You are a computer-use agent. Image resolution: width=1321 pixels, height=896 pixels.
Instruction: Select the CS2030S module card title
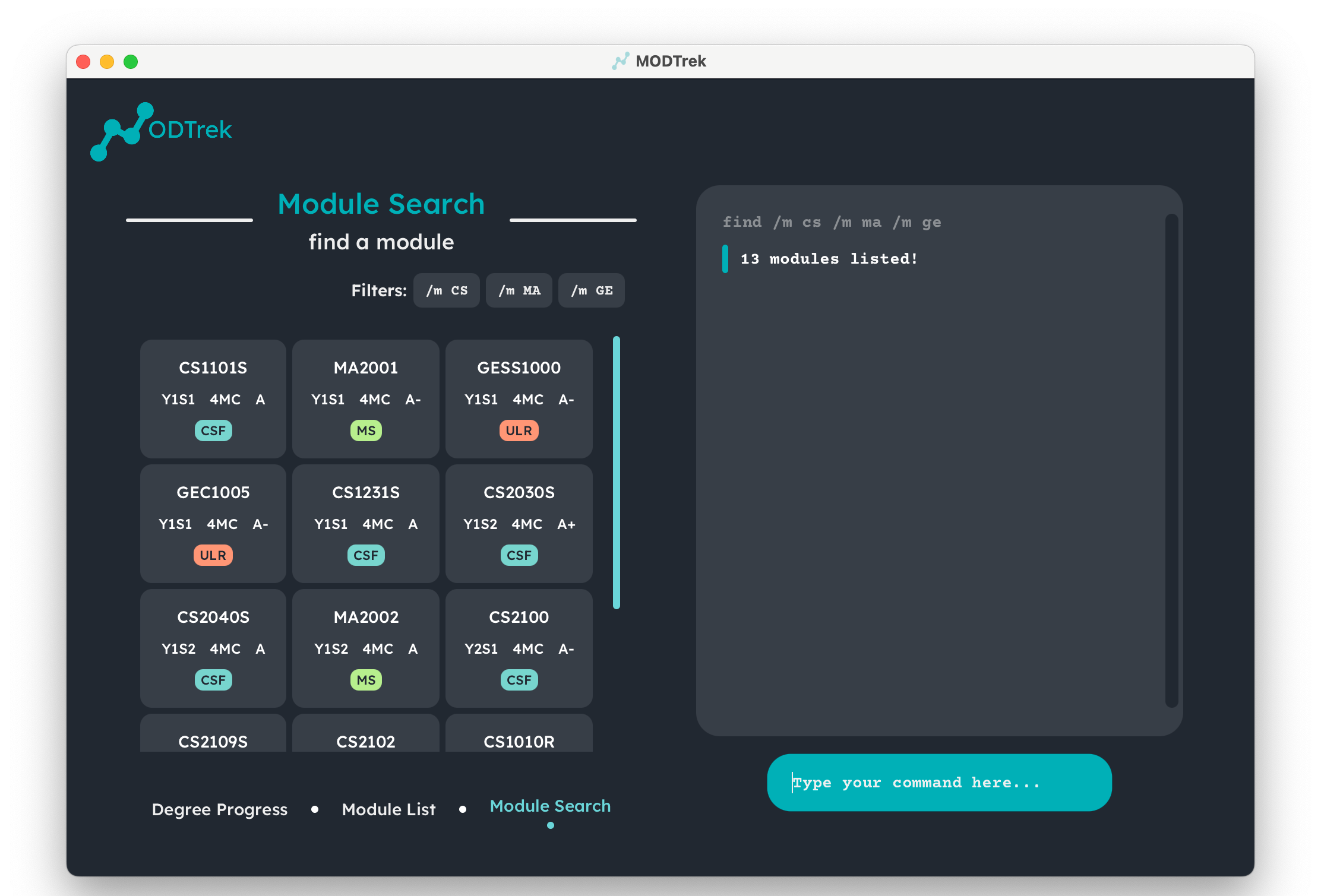pos(519,493)
